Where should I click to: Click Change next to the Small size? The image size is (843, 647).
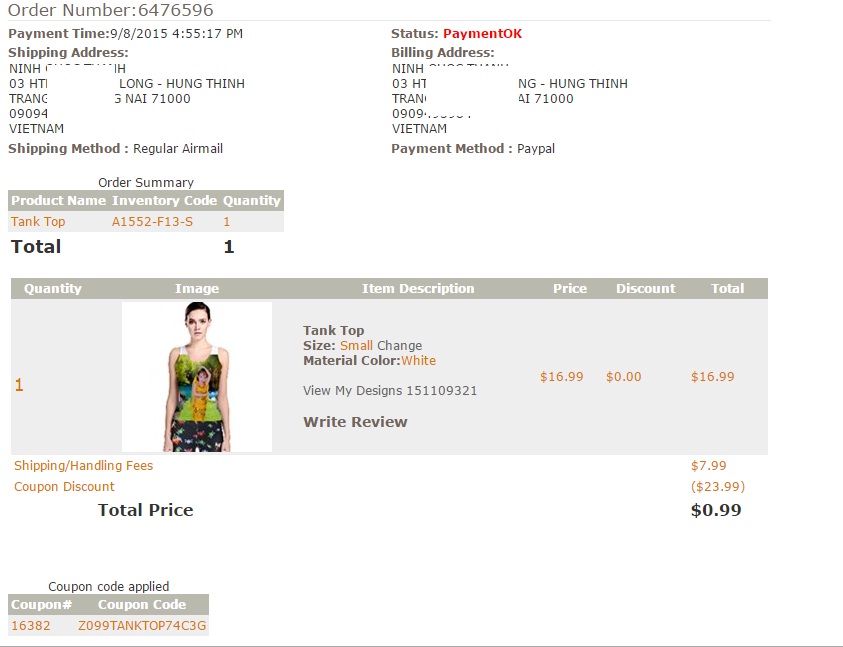click(399, 346)
